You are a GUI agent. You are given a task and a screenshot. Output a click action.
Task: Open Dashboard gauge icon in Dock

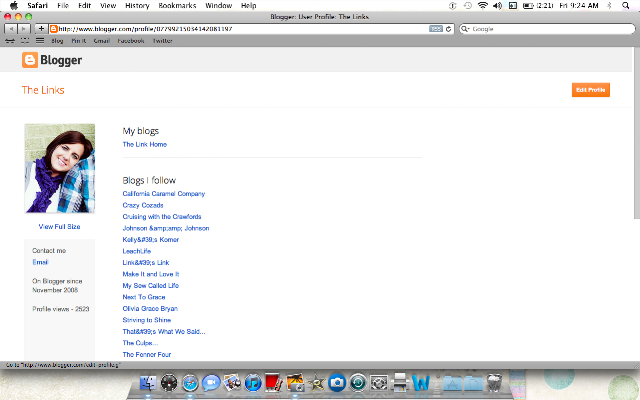coord(169,383)
